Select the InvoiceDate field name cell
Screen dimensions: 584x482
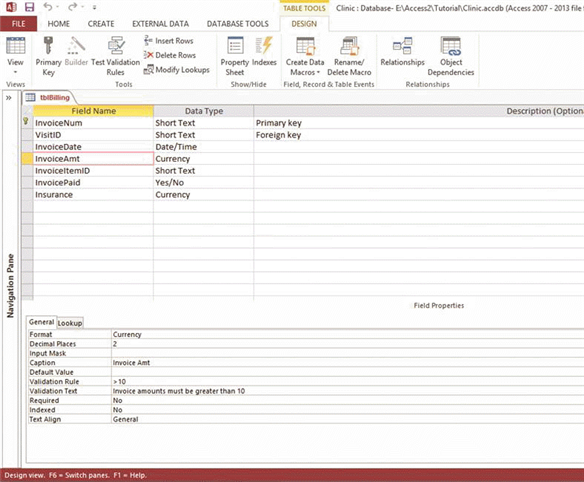[x=93, y=147]
